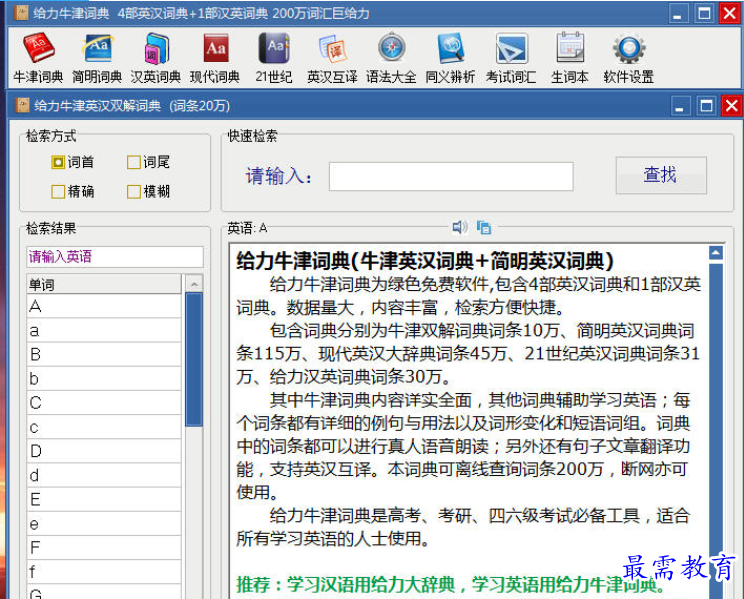Click the main window title bar app icon
Screen dimensions: 744x599
point(21,13)
